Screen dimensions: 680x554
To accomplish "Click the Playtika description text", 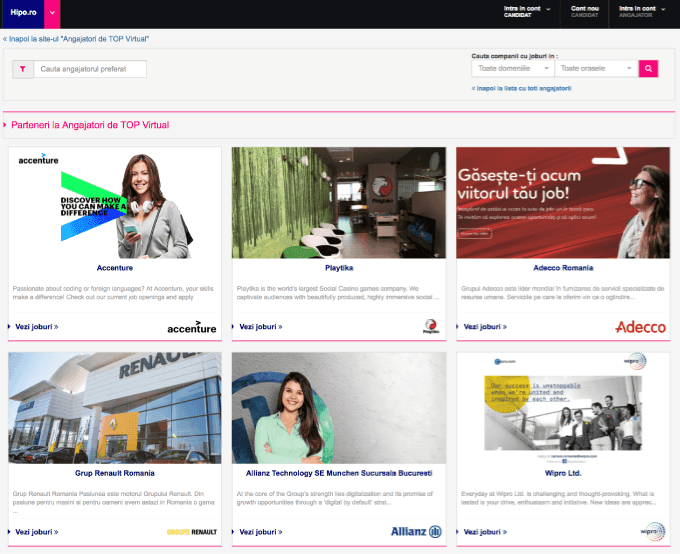I will tap(338, 293).
